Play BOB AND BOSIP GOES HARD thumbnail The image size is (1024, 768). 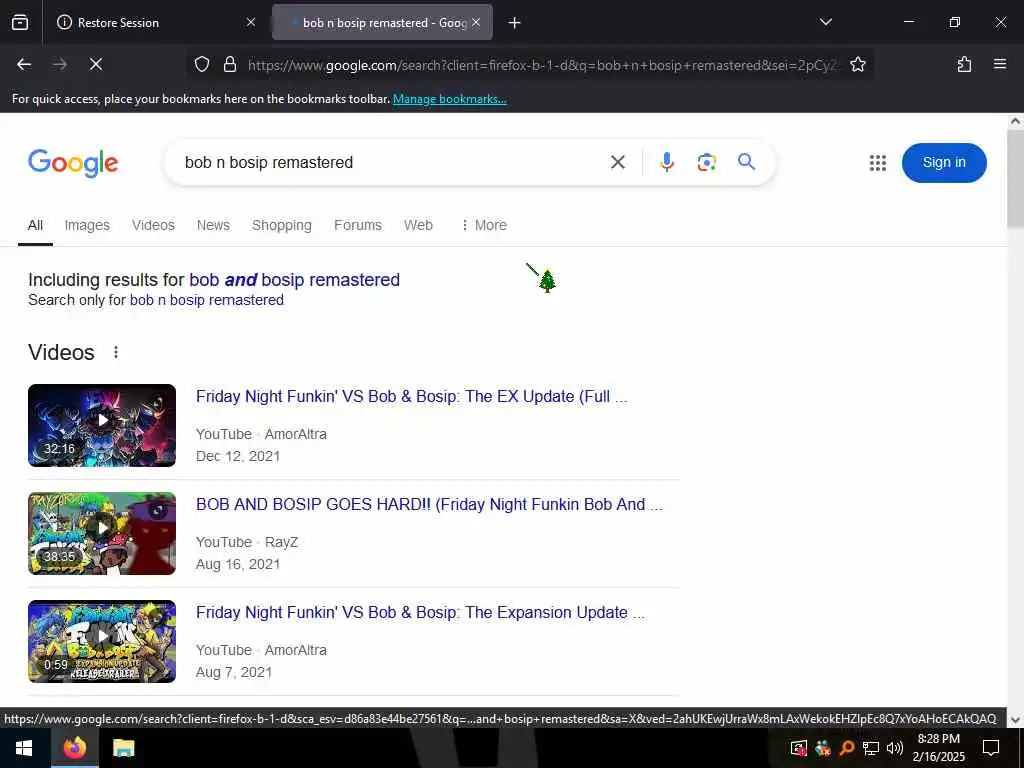click(102, 534)
